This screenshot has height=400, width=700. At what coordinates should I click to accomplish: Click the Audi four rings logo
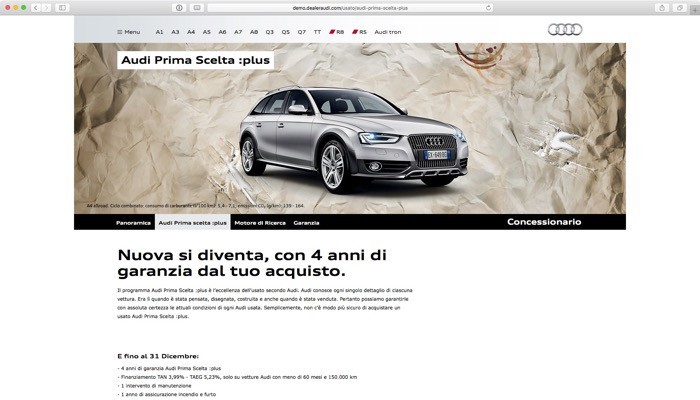pos(565,29)
